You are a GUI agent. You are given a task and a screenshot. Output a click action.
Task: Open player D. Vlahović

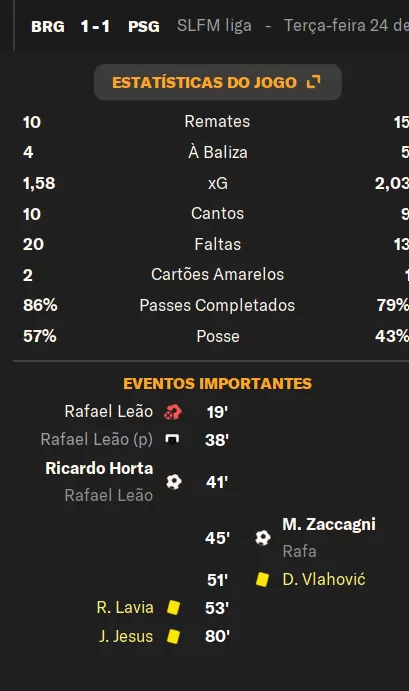324,580
